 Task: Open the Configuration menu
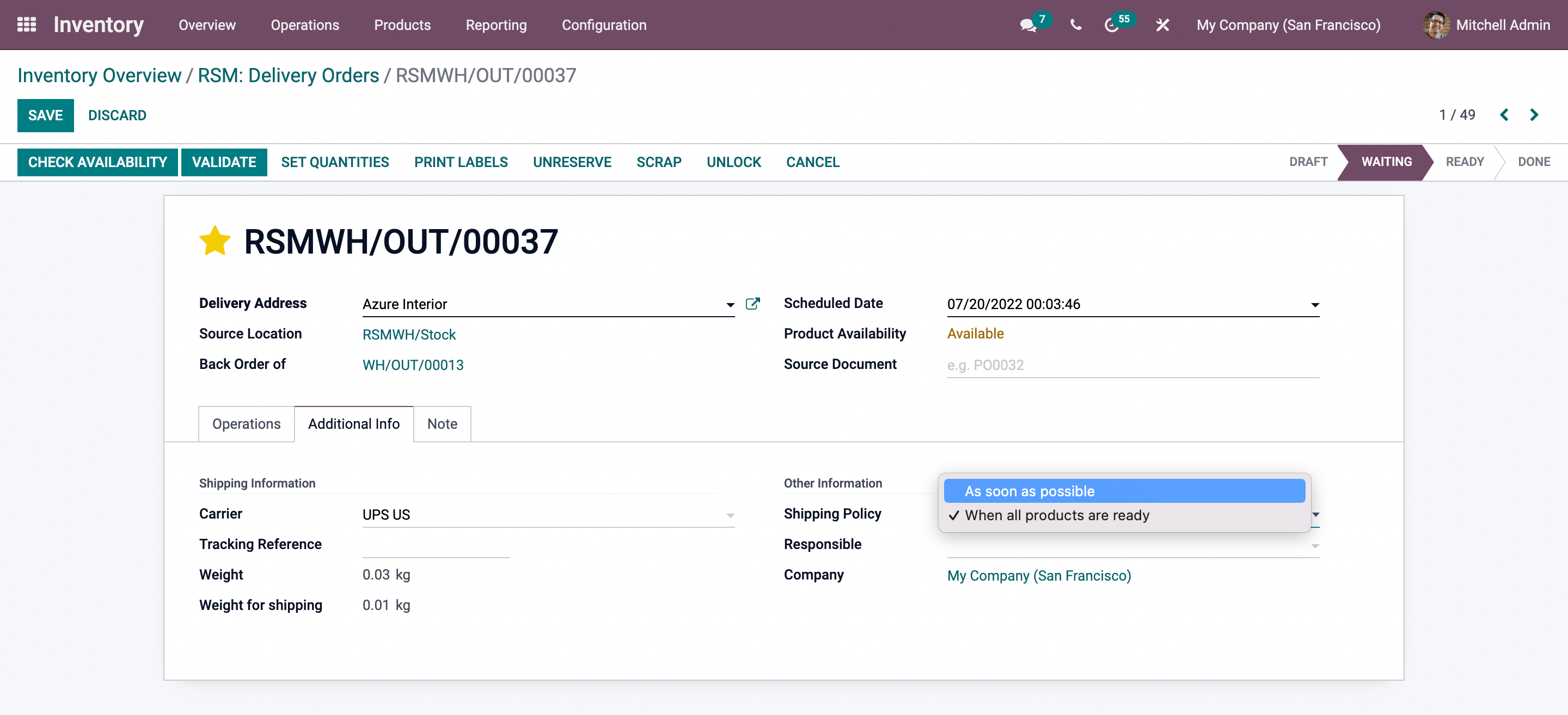[x=604, y=25]
